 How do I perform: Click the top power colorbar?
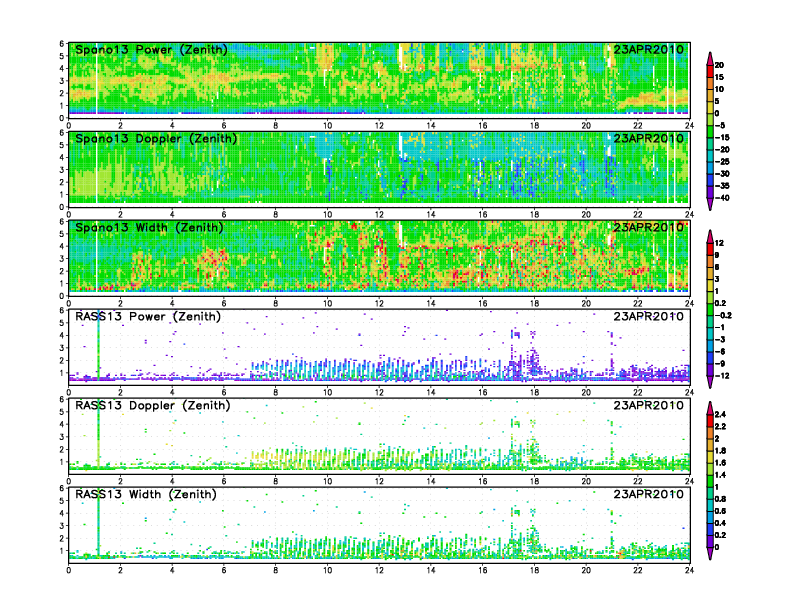(x=710, y=131)
